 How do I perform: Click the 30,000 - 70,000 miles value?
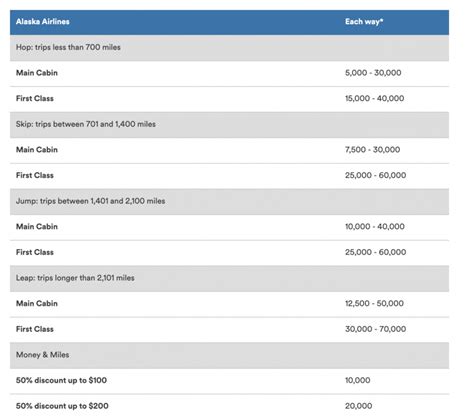tap(375, 329)
